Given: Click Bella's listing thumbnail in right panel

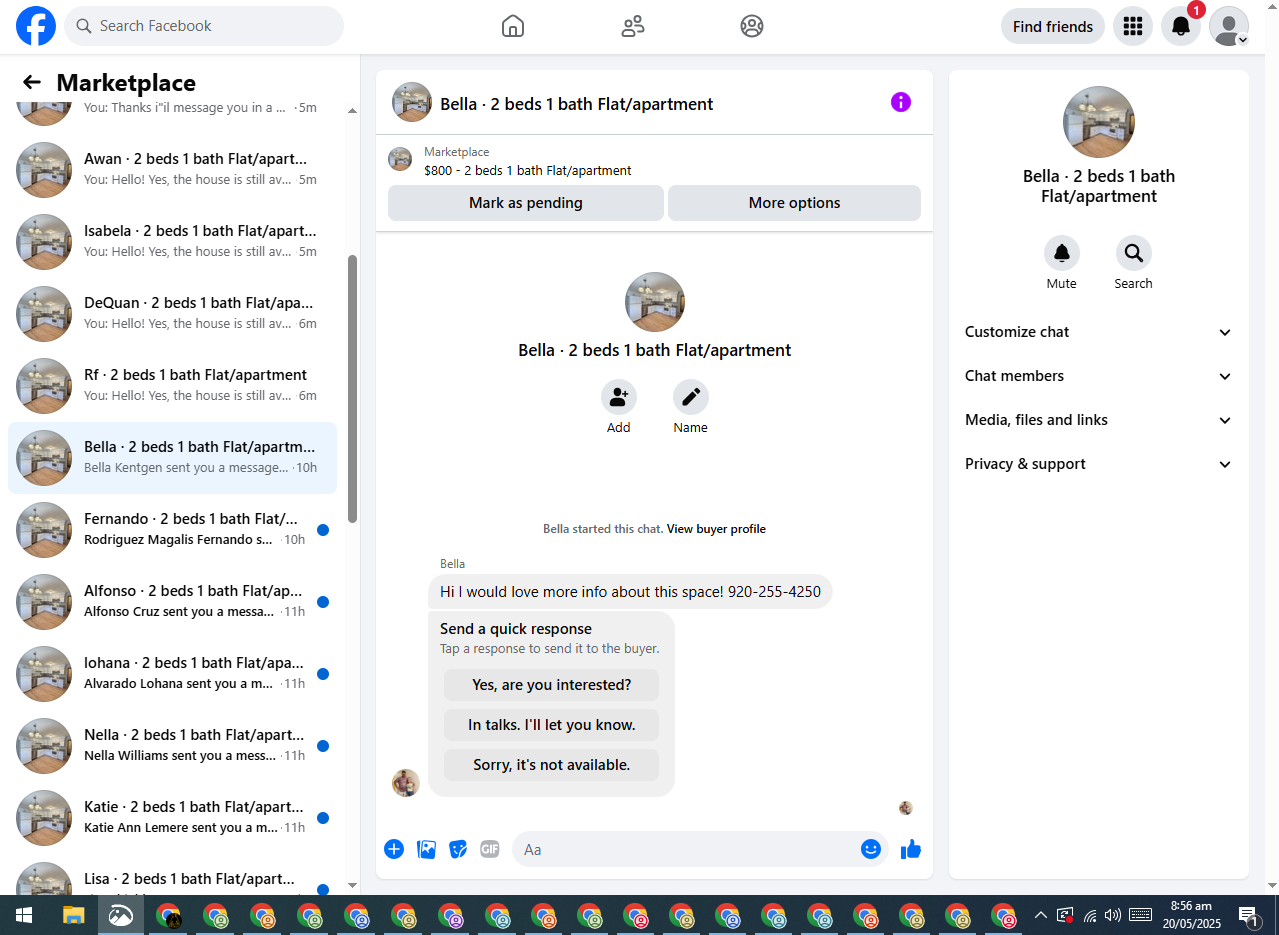Looking at the screenshot, I should pos(1099,122).
